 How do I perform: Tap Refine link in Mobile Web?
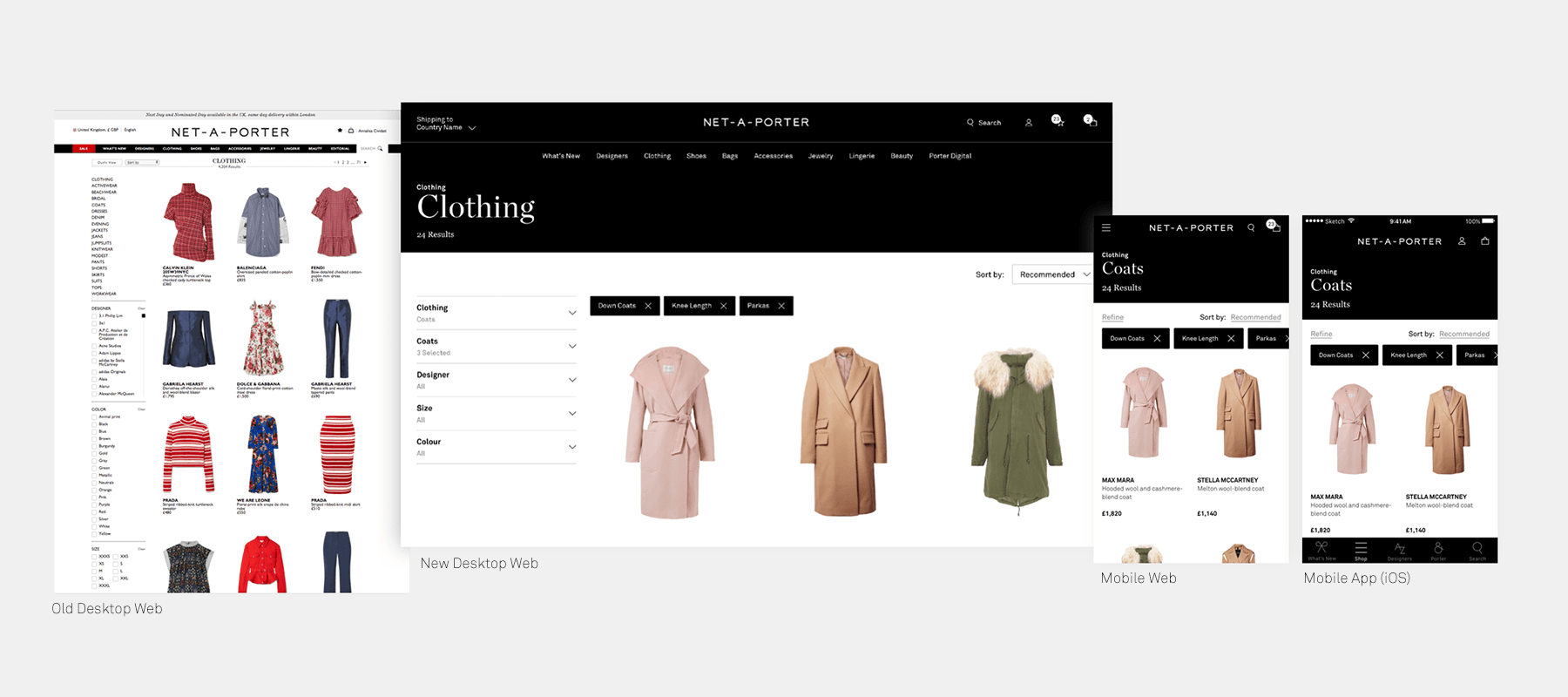pos(1112,317)
